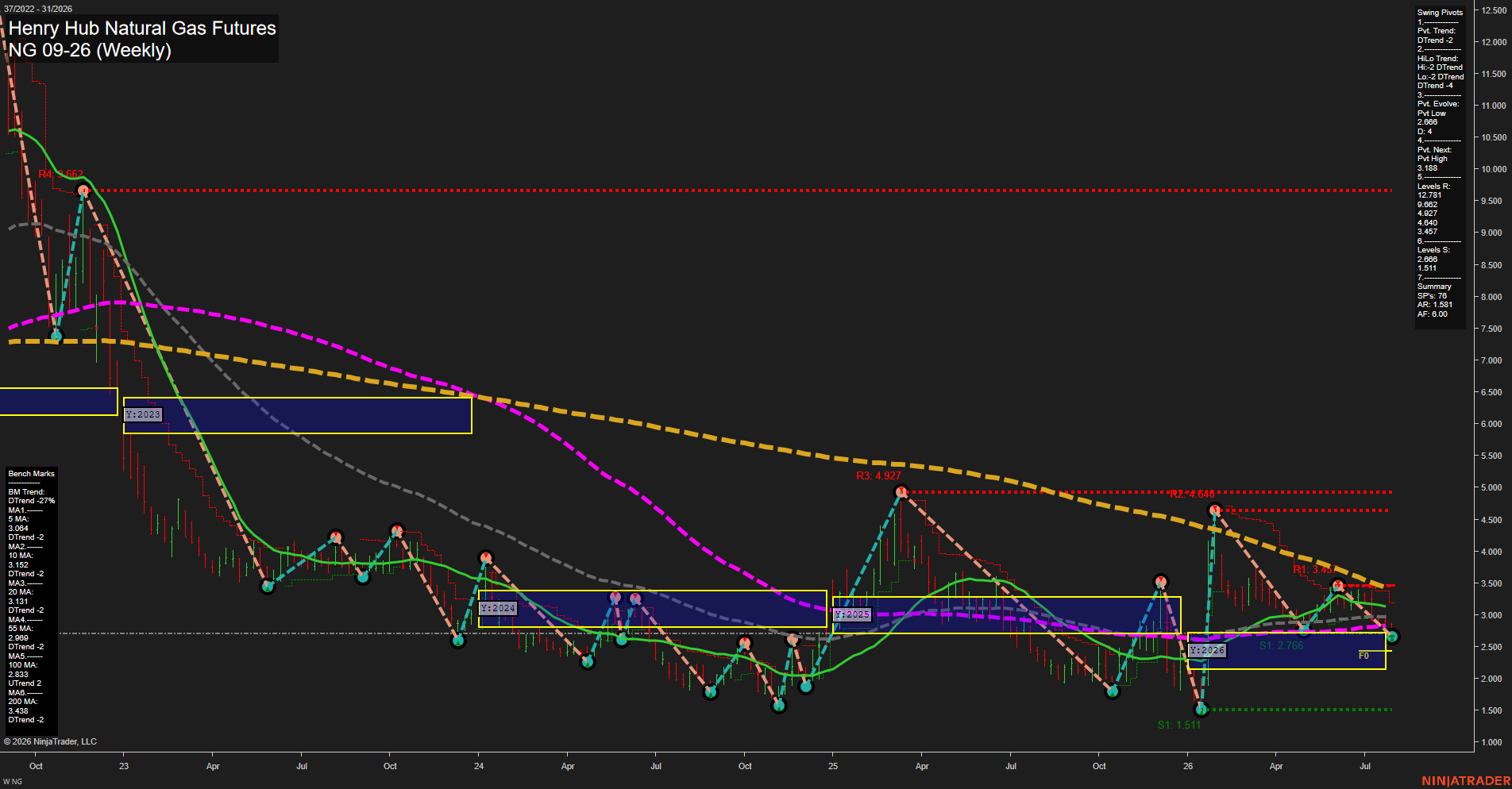The width and height of the screenshot is (1512, 789).
Task: Click the 100 MA: label
Action: pos(22,665)
